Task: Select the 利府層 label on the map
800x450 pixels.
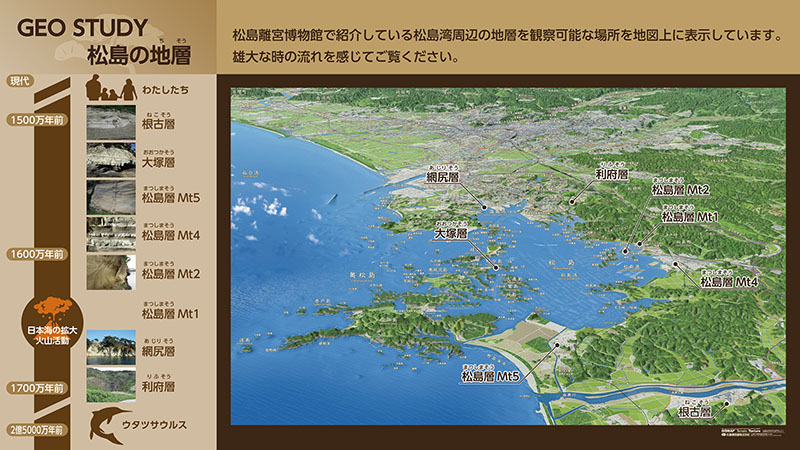Action: (x=609, y=174)
